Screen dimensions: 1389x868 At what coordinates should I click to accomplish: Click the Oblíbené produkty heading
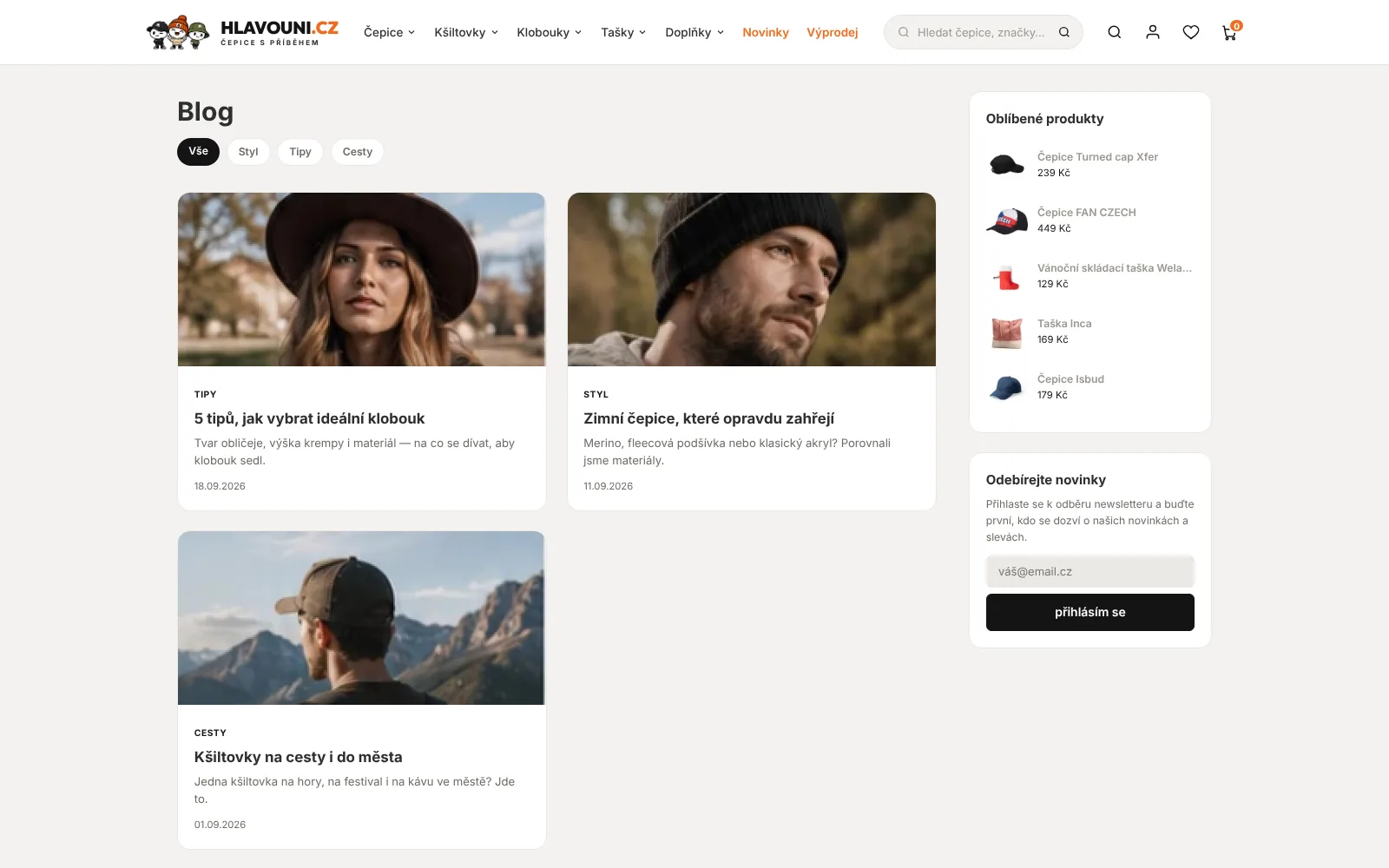1045,119
